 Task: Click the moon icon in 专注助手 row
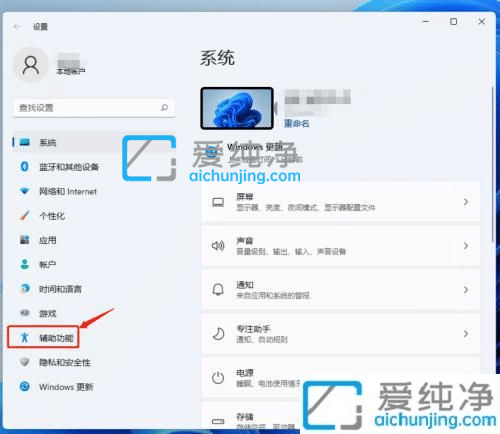pyautogui.click(x=218, y=334)
